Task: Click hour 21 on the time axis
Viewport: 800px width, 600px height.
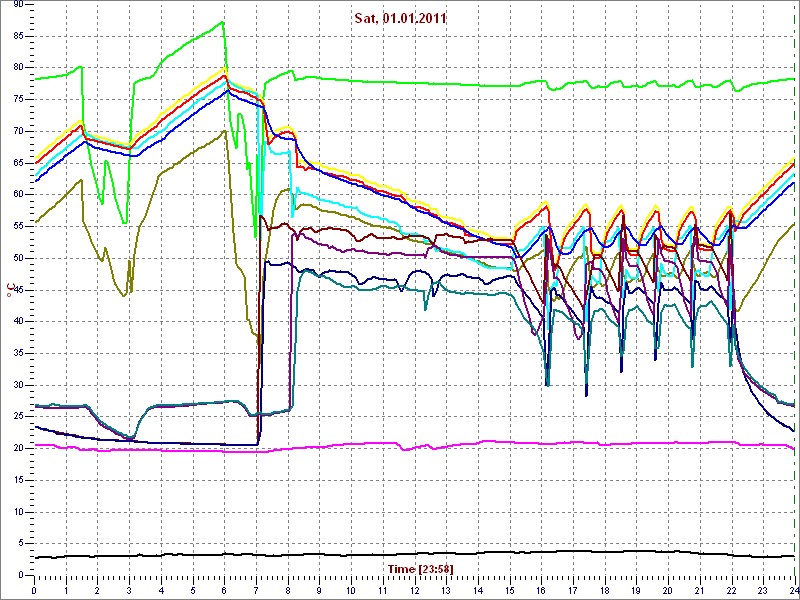Action: [701, 590]
